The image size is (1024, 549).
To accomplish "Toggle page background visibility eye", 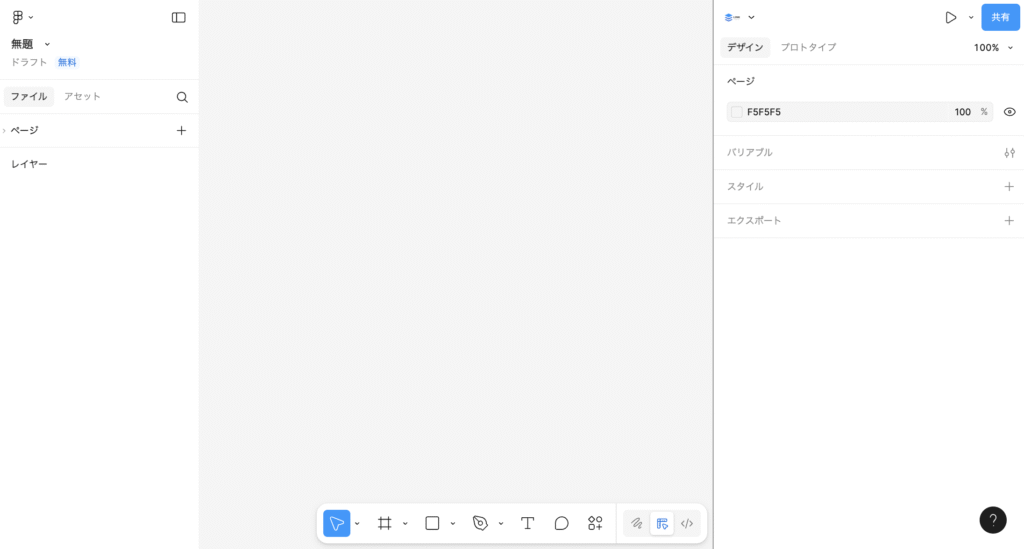I will [x=1010, y=112].
